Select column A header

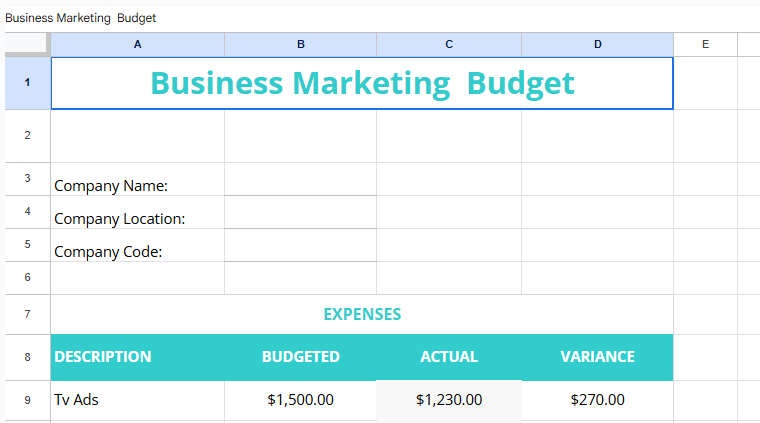tap(137, 44)
